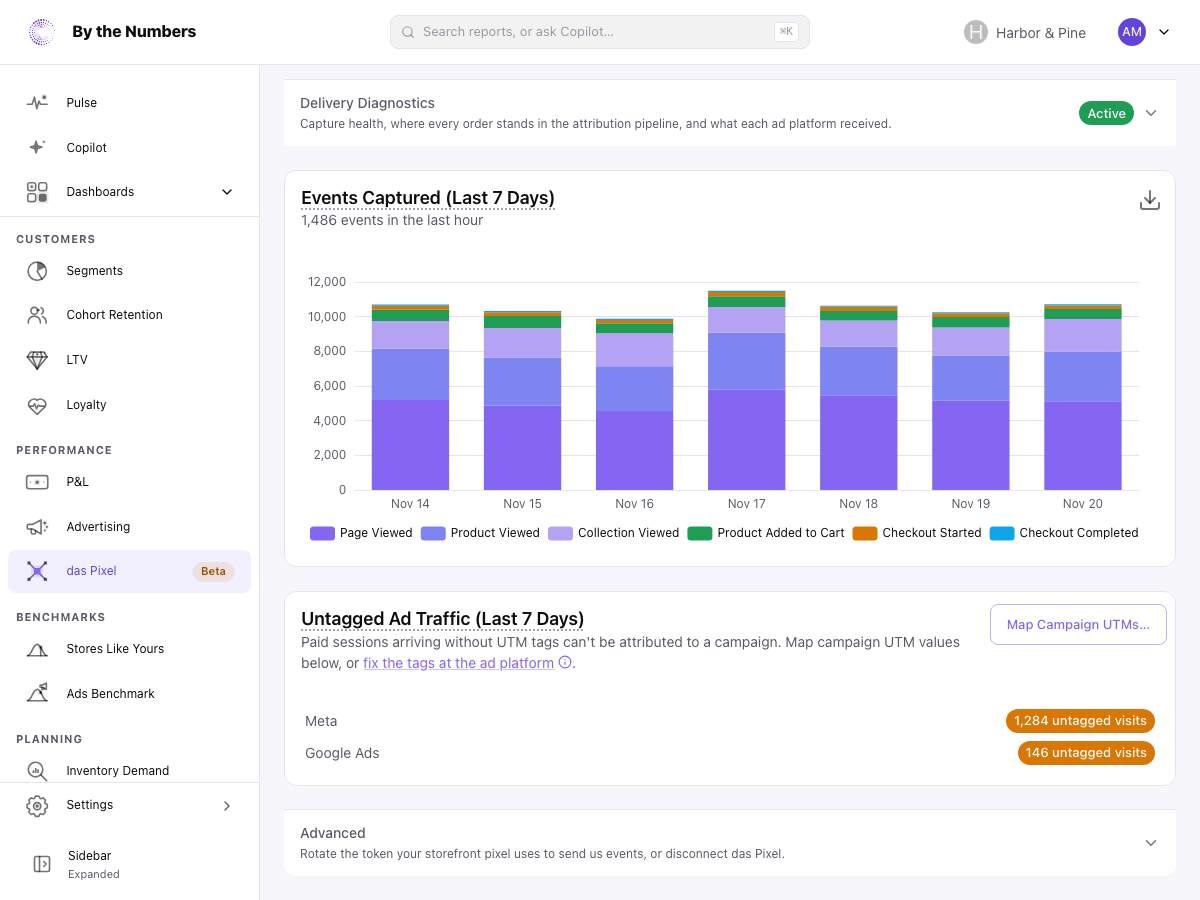Click the das Pixel node icon
Image resolution: width=1200 pixels, height=900 pixels.
(37, 571)
